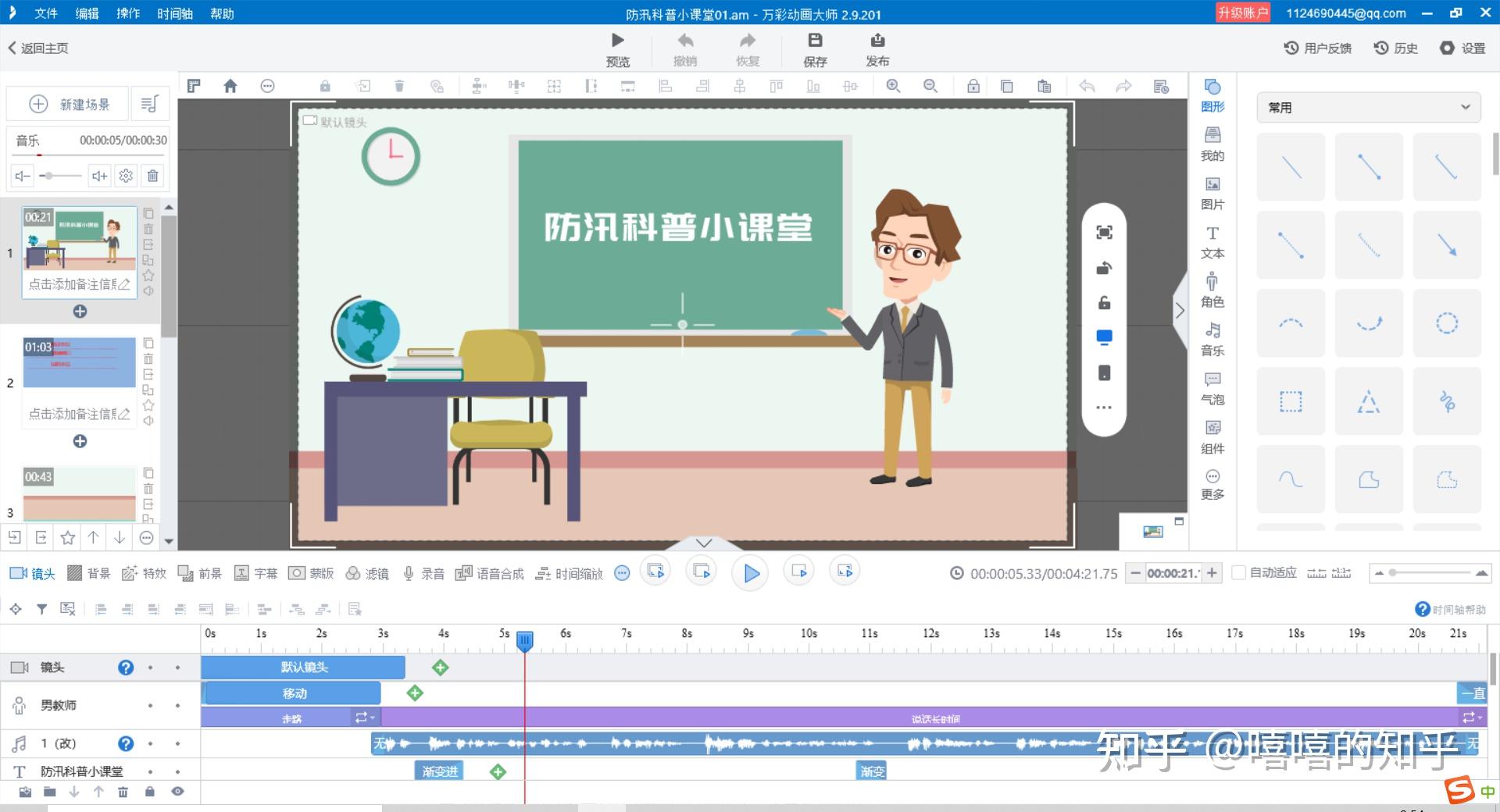1500x812 pixels.
Task: Open the 常用 shape category dropdown
Action: point(1369,108)
